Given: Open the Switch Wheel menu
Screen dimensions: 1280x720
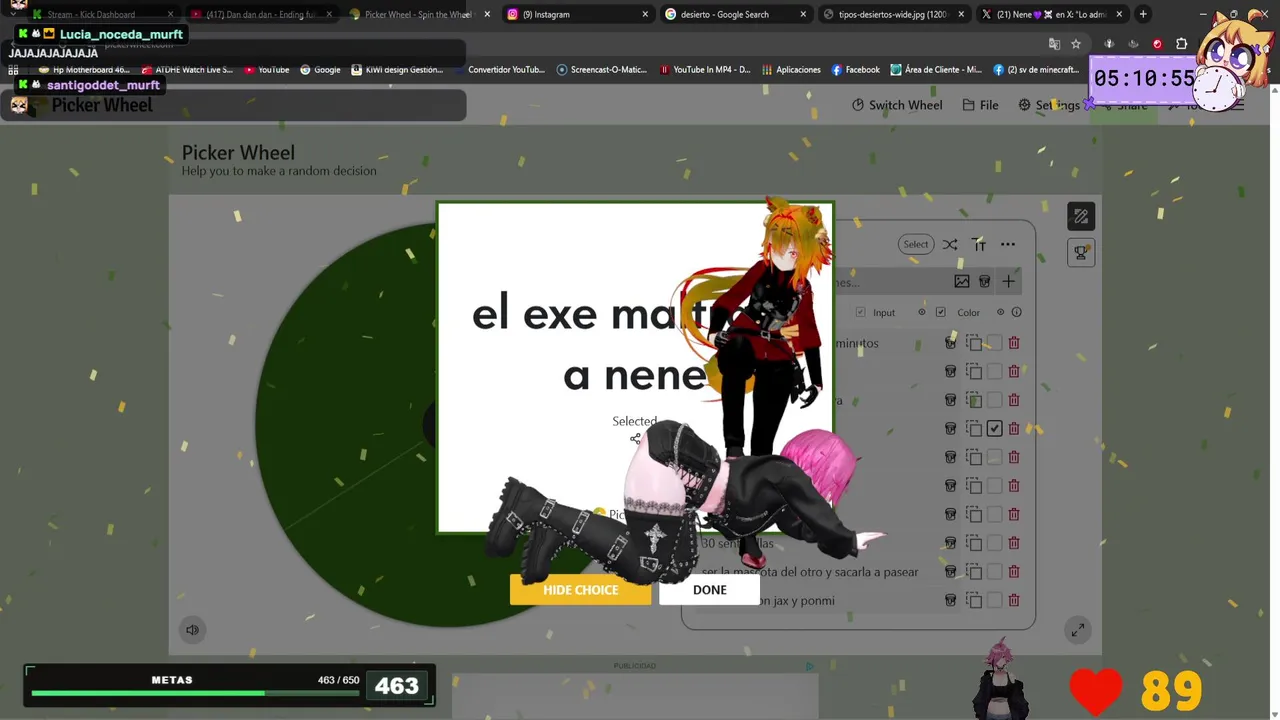Looking at the screenshot, I should 897,105.
